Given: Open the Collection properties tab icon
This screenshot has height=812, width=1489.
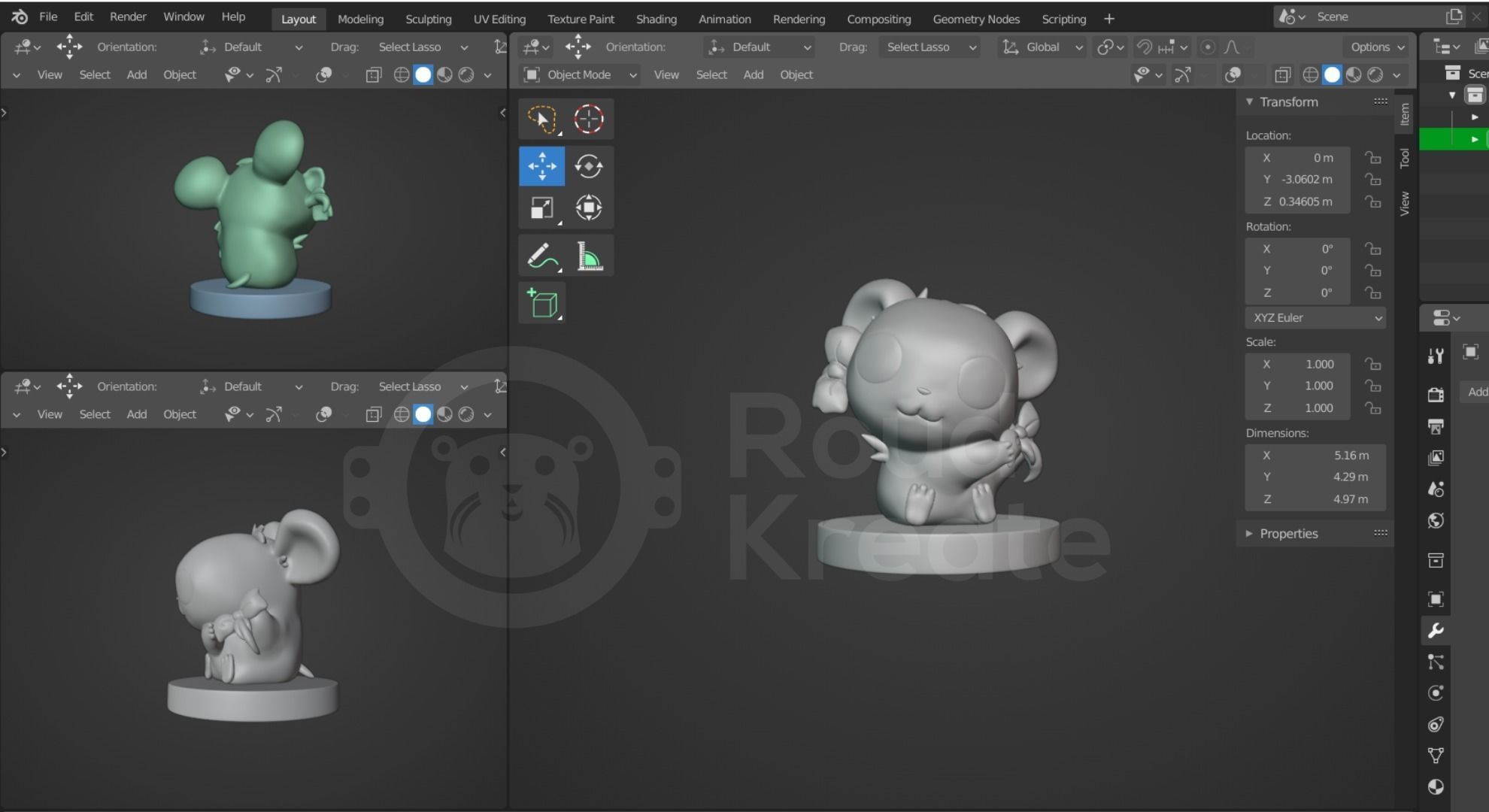Looking at the screenshot, I should (1436, 560).
